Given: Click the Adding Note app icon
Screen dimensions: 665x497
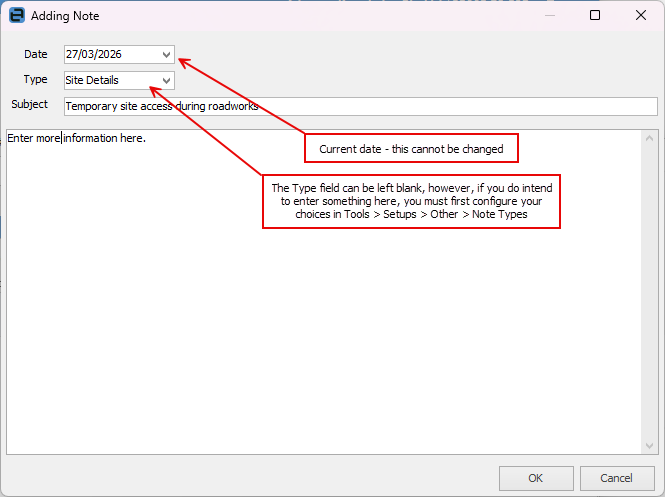Looking at the screenshot, I should point(17,16).
